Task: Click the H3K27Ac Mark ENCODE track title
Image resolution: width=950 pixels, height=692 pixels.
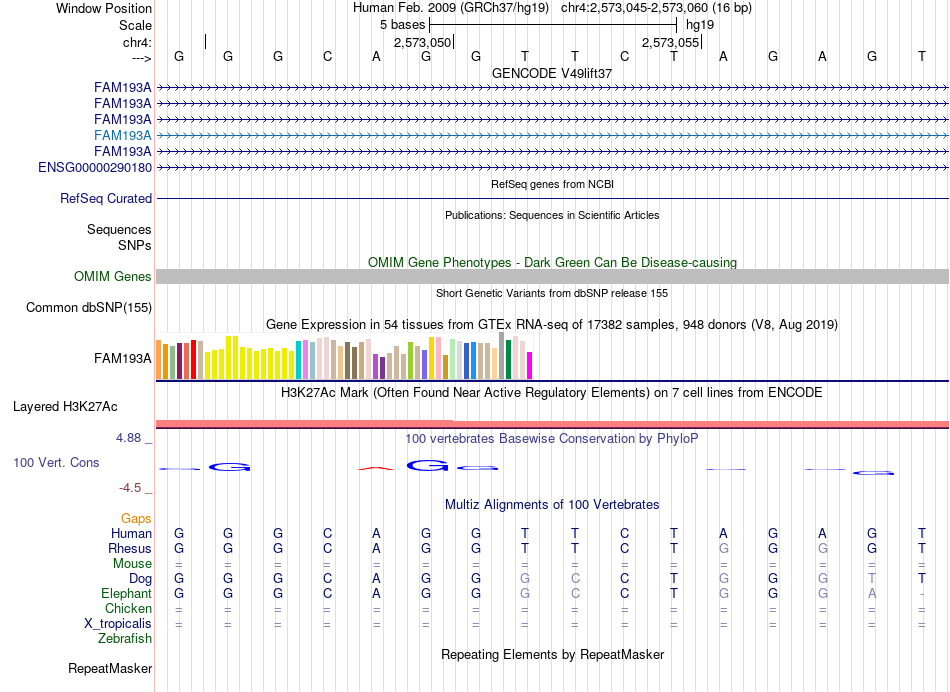Action: pyautogui.click(x=552, y=392)
